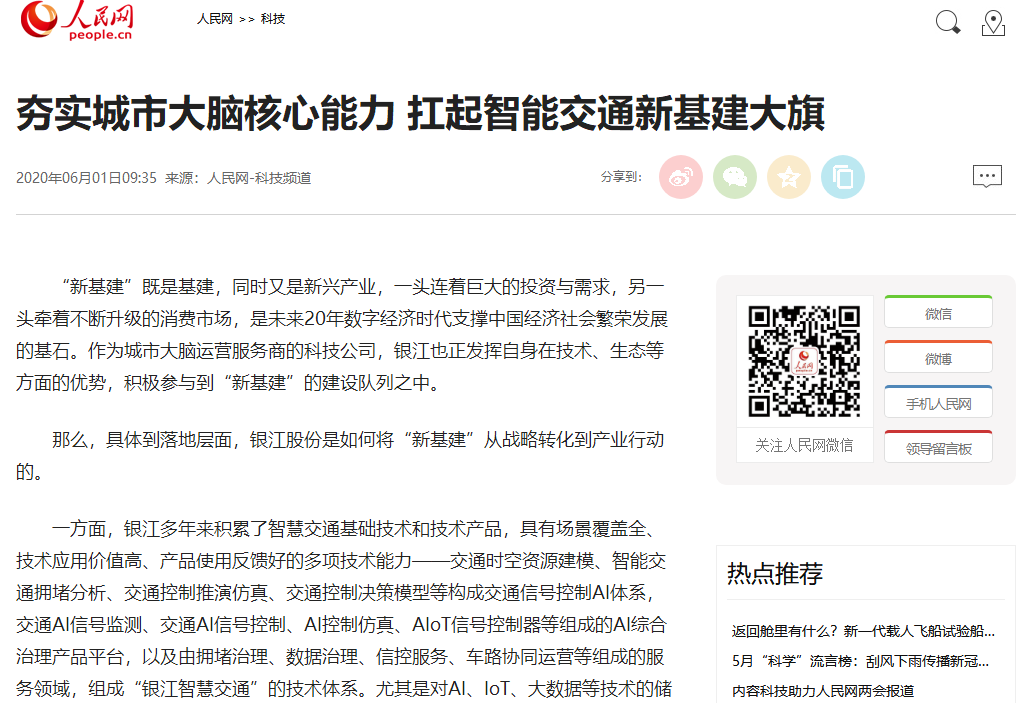This screenshot has height=703, width=1016.
Task: Click the map pin icon in header
Action: [x=993, y=23]
